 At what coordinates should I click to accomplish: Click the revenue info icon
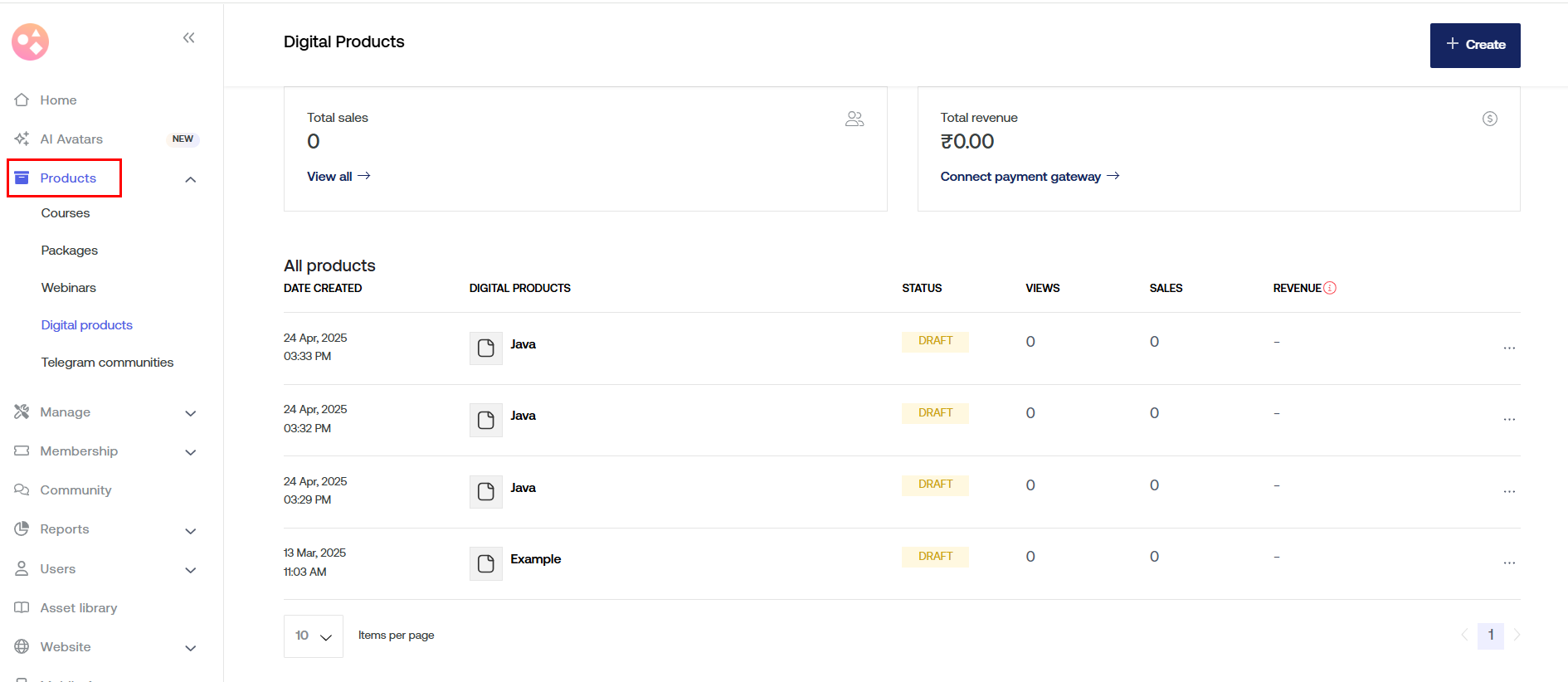coord(1330,288)
